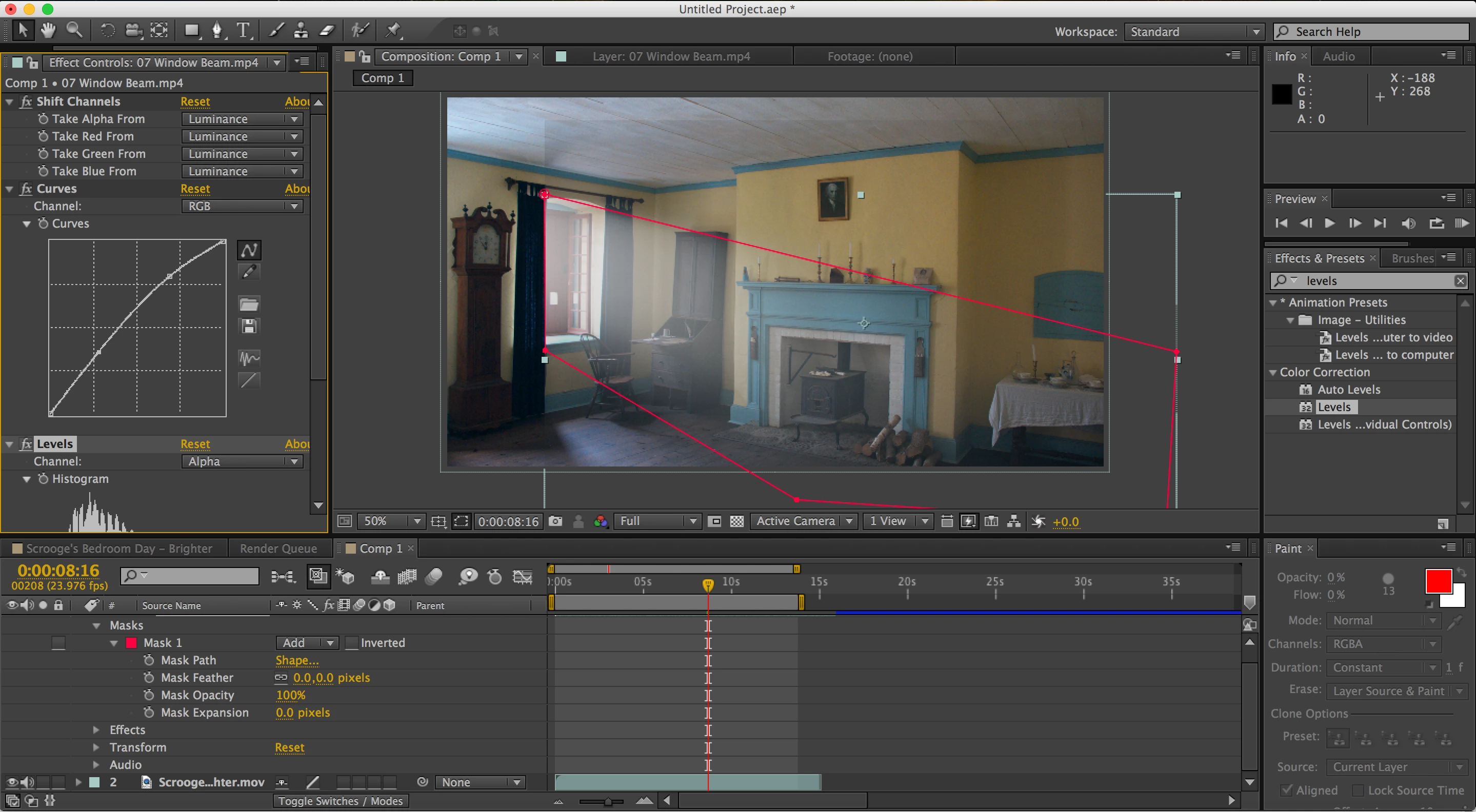Image resolution: width=1476 pixels, height=812 pixels.
Task: Switch to the Render Queue tab
Action: pos(278,549)
